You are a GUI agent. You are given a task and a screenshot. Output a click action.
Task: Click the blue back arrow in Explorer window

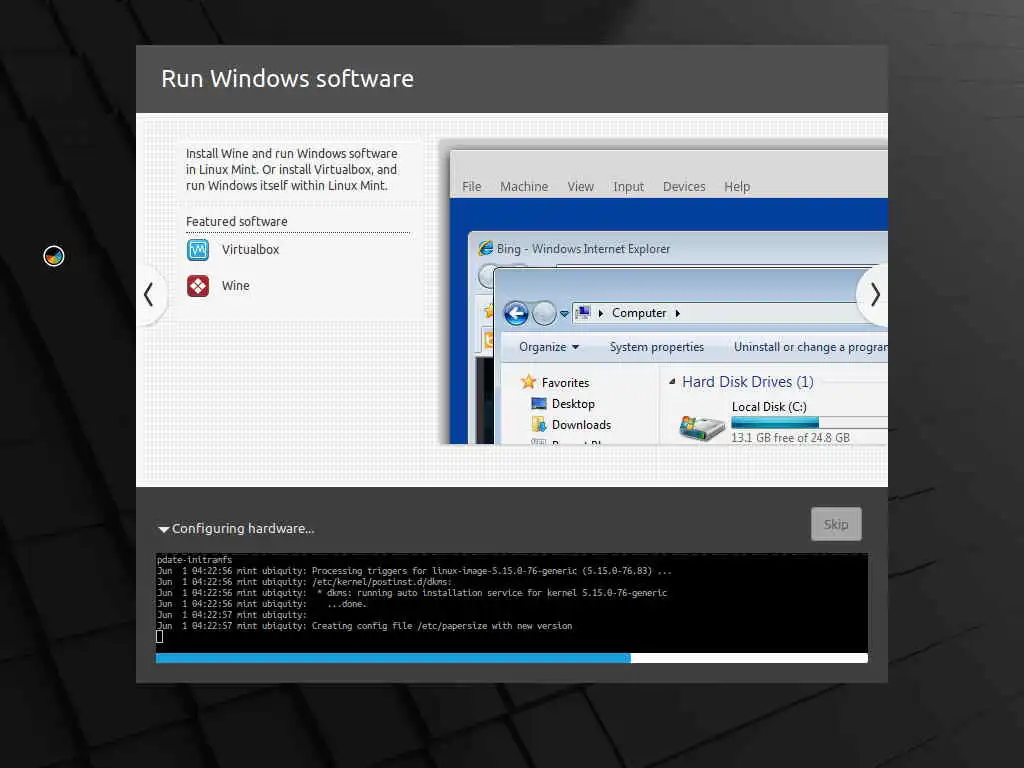(x=516, y=313)
